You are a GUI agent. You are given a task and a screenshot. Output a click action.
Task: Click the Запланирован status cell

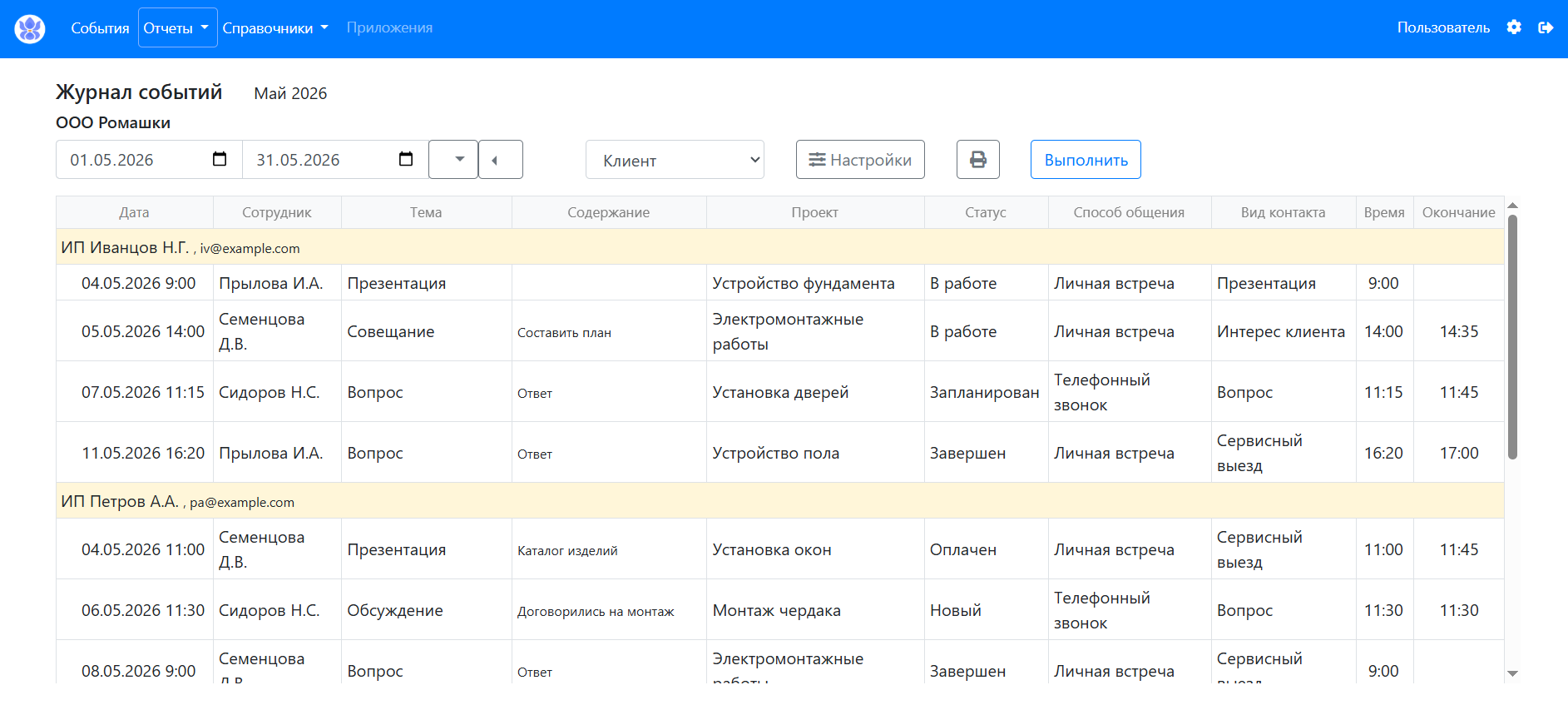coord(986,392)
